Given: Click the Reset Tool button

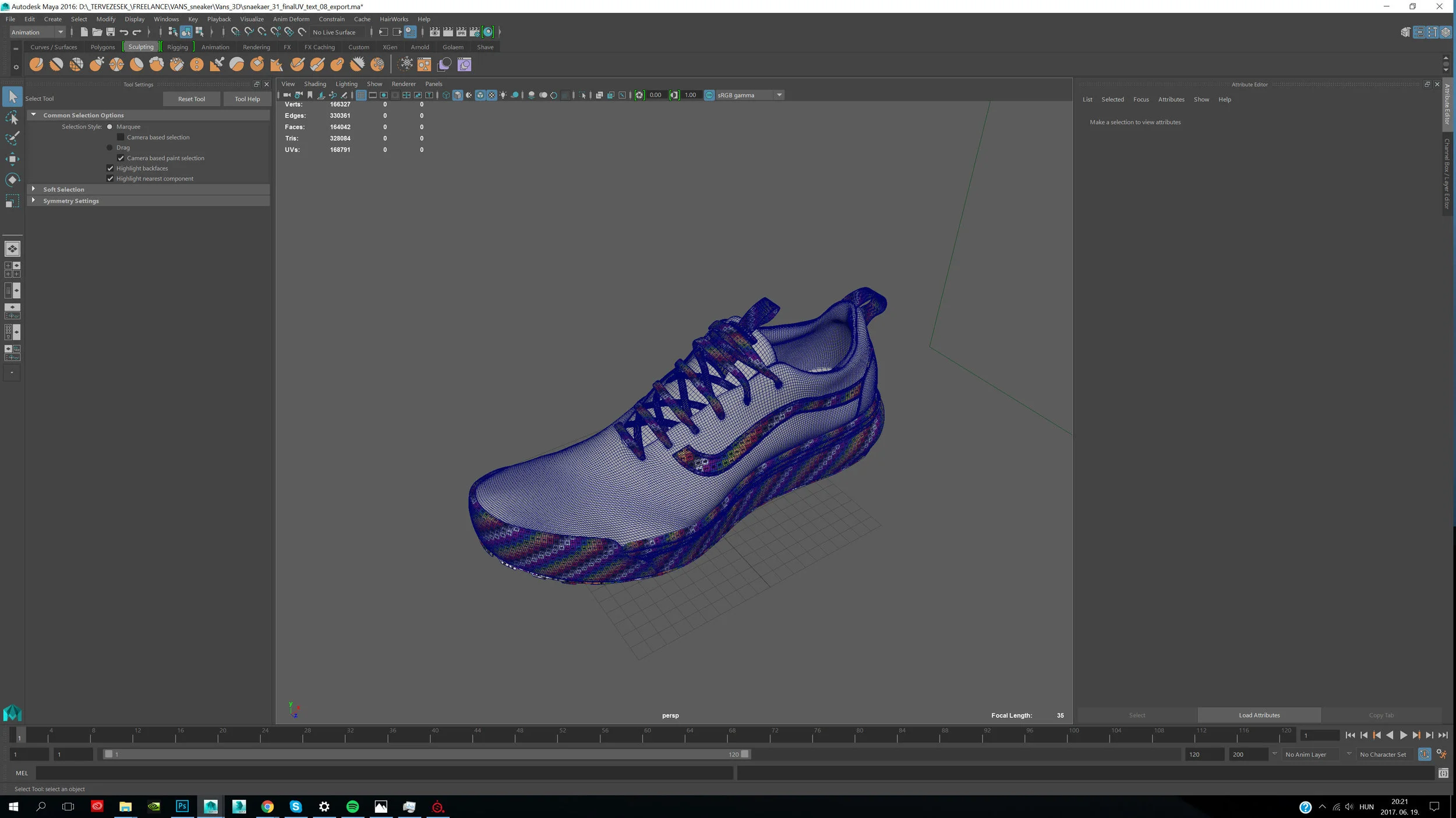Looking at the screenshot, I should [192, 99].
